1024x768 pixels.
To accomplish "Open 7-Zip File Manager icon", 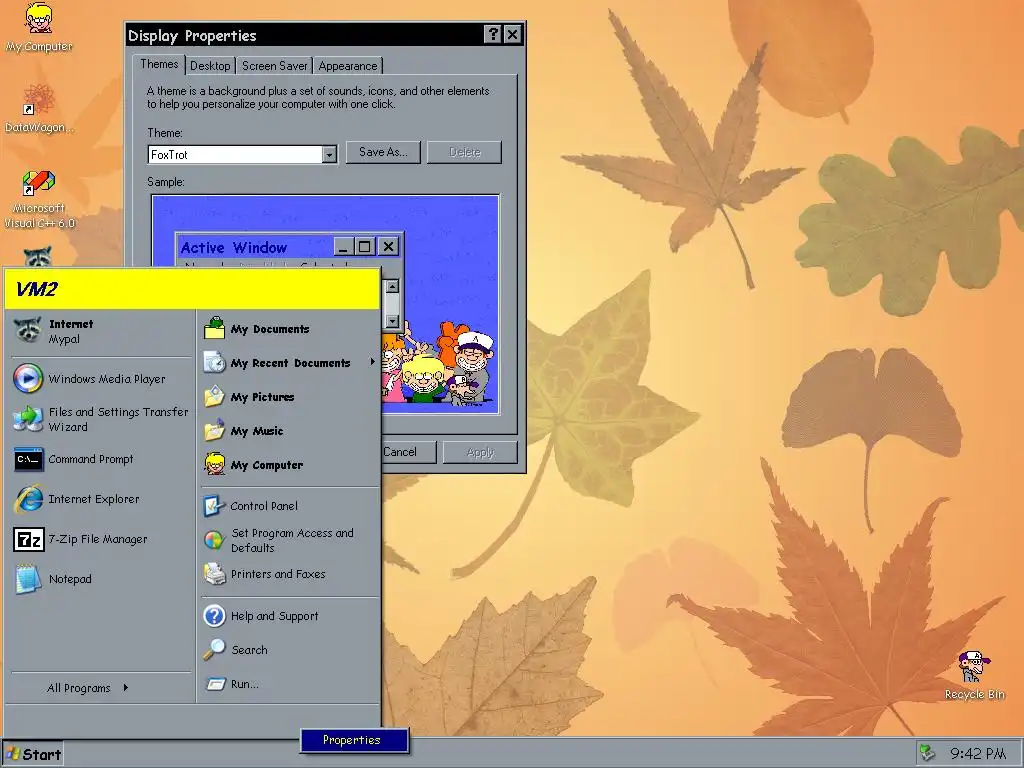I will click(29, 539).
